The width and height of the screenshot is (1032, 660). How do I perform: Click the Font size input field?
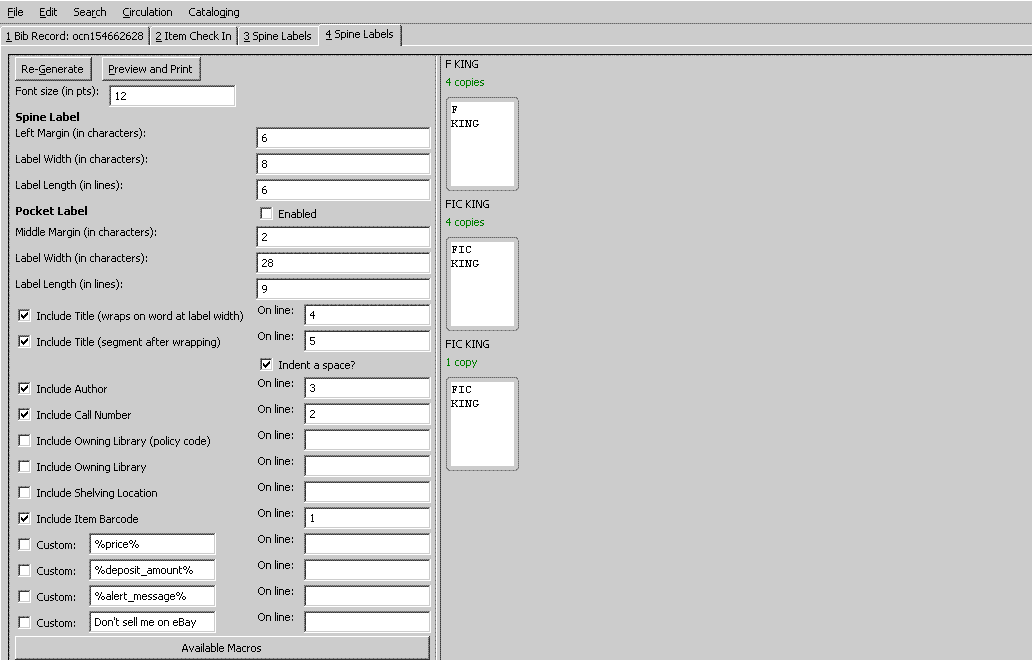coord(172,96)
